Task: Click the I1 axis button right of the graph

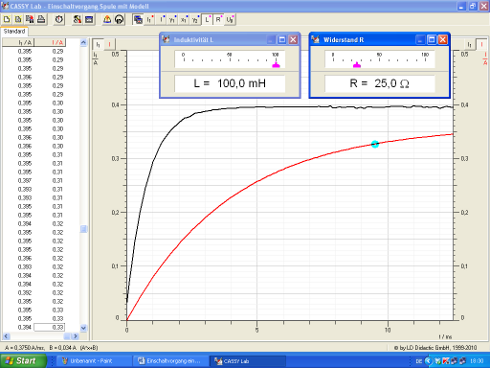Action: (x=470, y=44)
